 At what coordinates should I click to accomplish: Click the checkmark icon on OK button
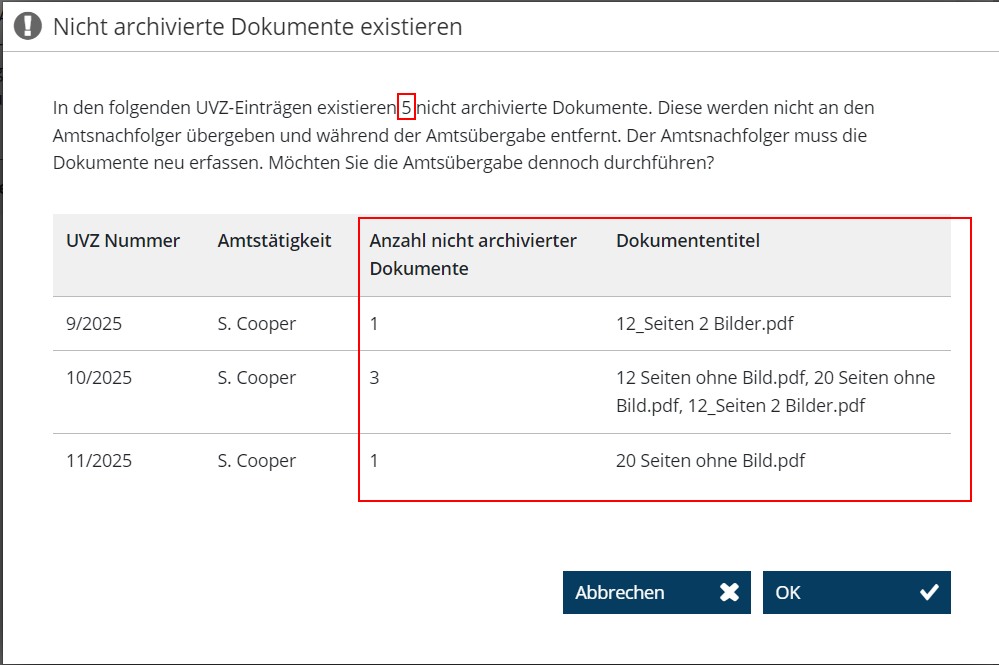point(929,592)
